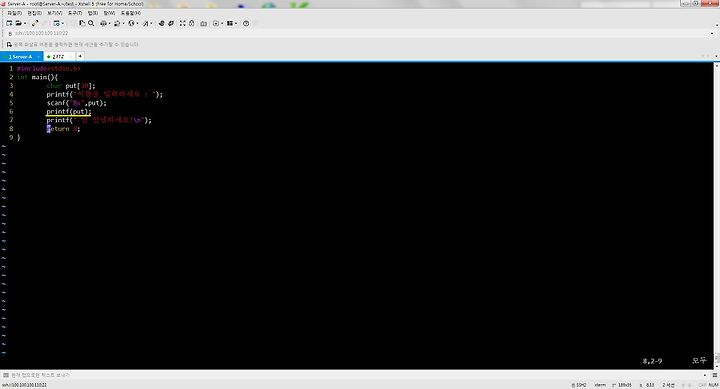Open the session Properties icon

[56, 23]
